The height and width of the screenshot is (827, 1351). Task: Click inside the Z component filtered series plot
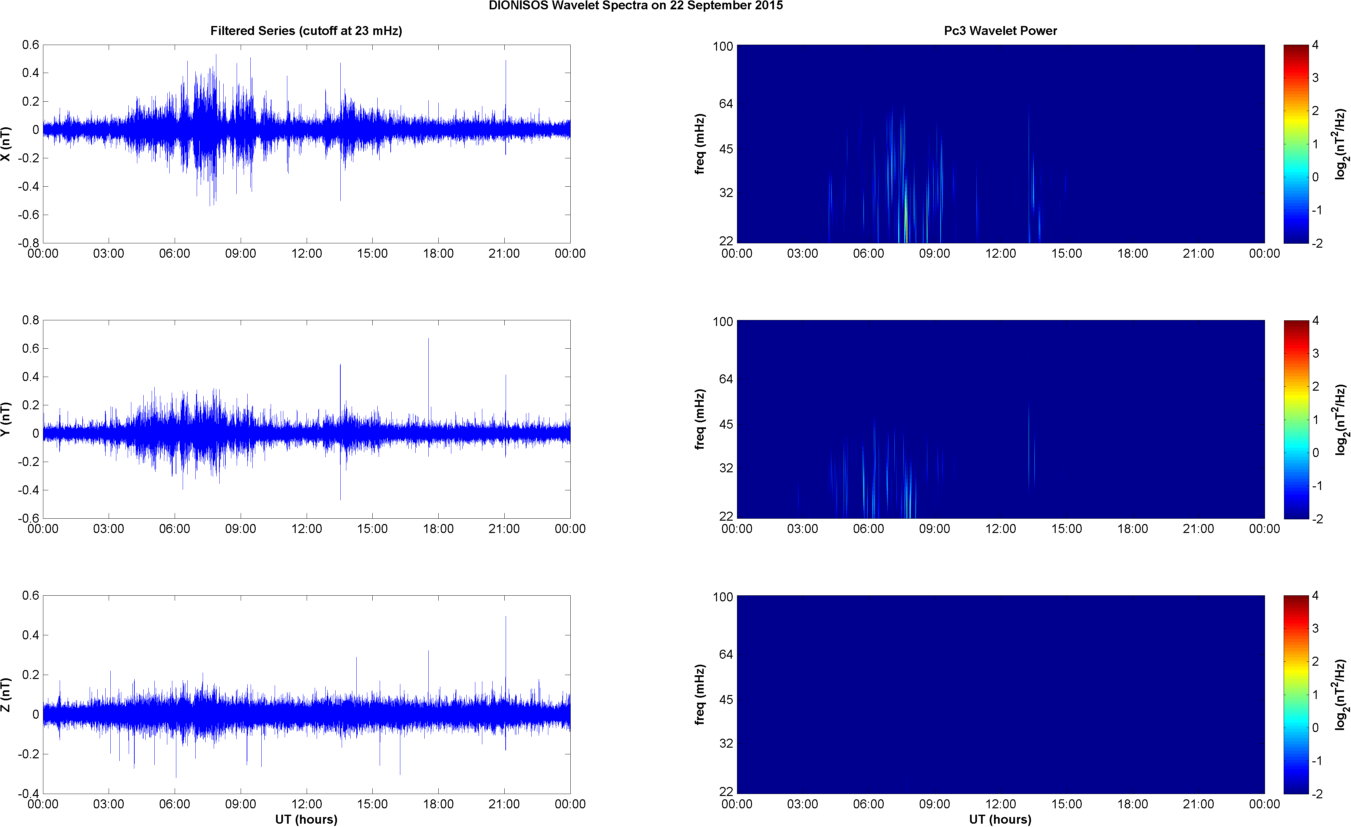pyautogui.click(x=306, y=694)
